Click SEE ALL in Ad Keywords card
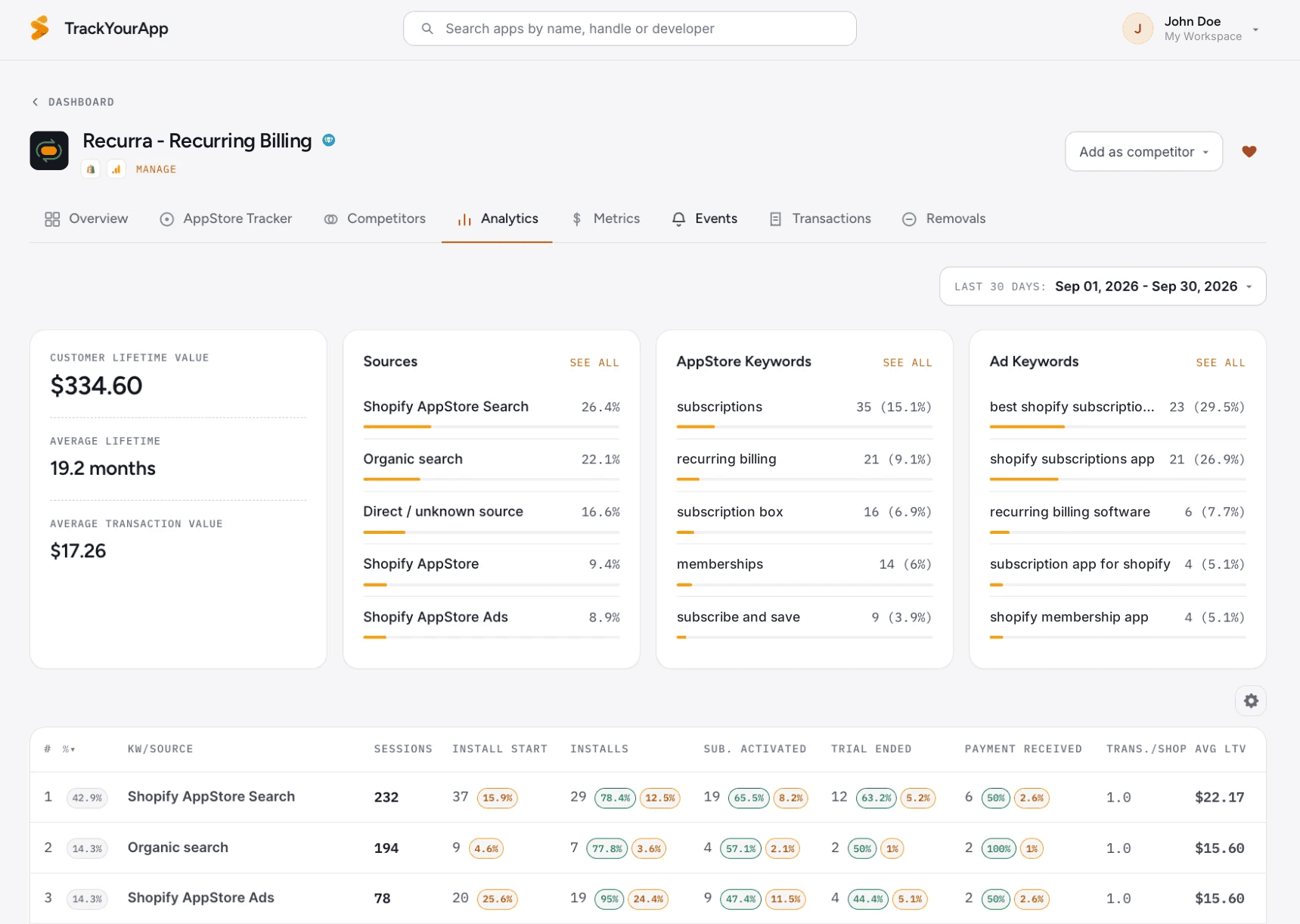The image size is (1300, 924). 1221,363
